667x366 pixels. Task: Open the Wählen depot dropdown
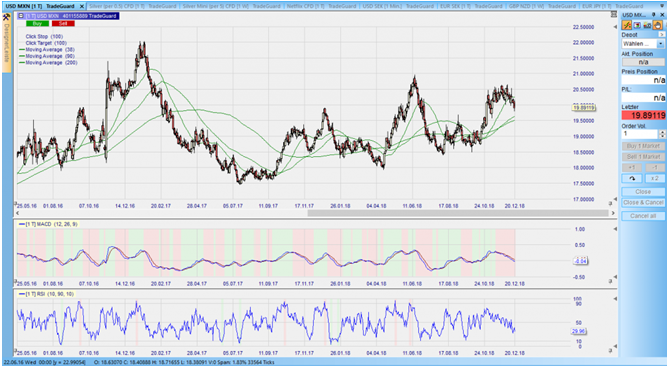pos(661,44)
